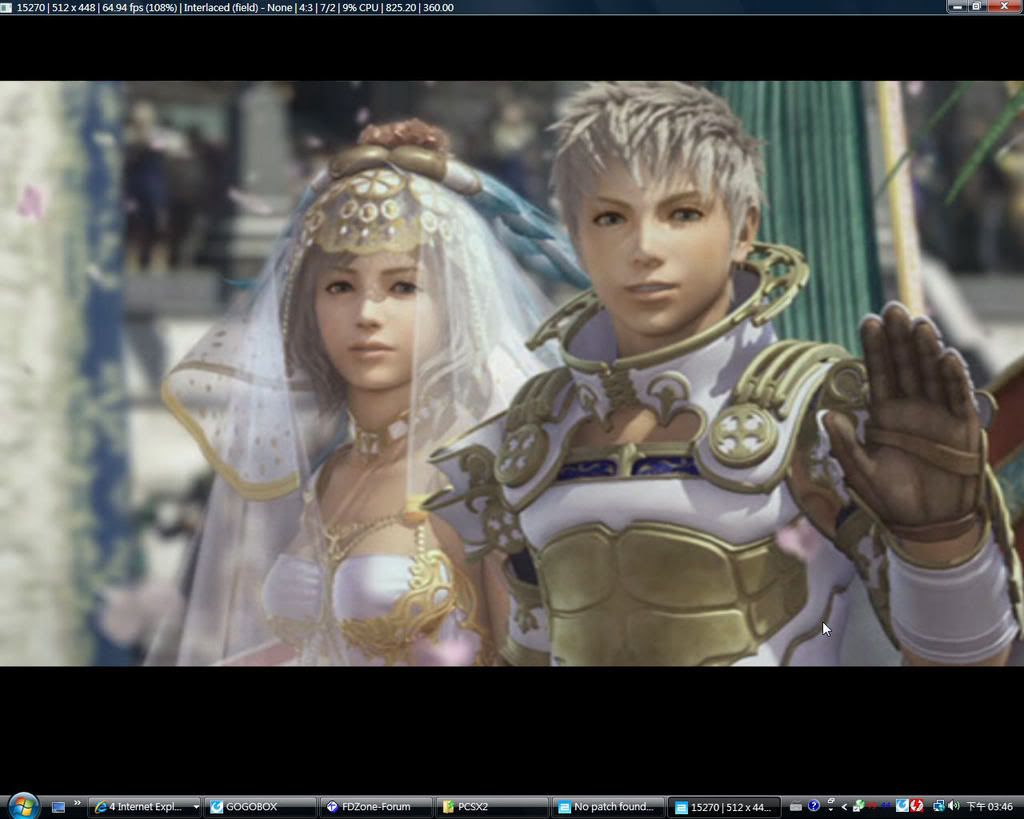This screenshot has width=1024, height=819.
Task: Close the emulator video window
Action: tap(1004, 7)
